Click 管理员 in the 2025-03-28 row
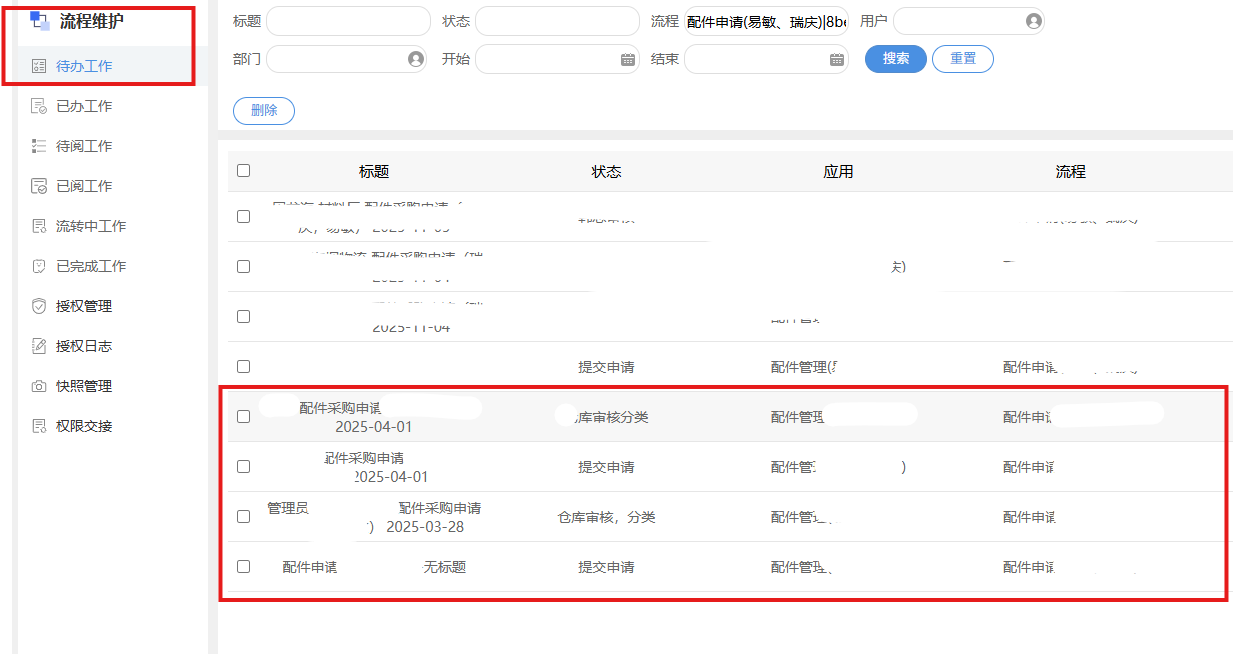 click(288, 508)
